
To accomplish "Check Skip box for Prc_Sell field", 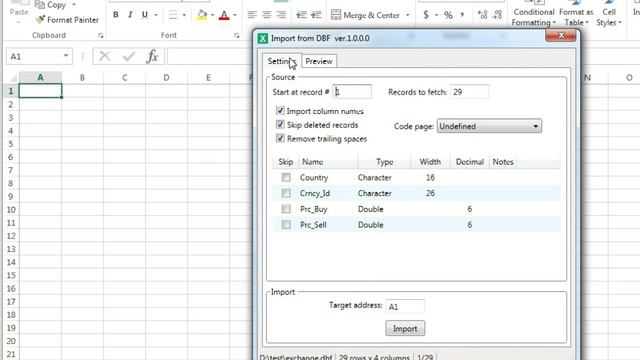I will (286, 224).
